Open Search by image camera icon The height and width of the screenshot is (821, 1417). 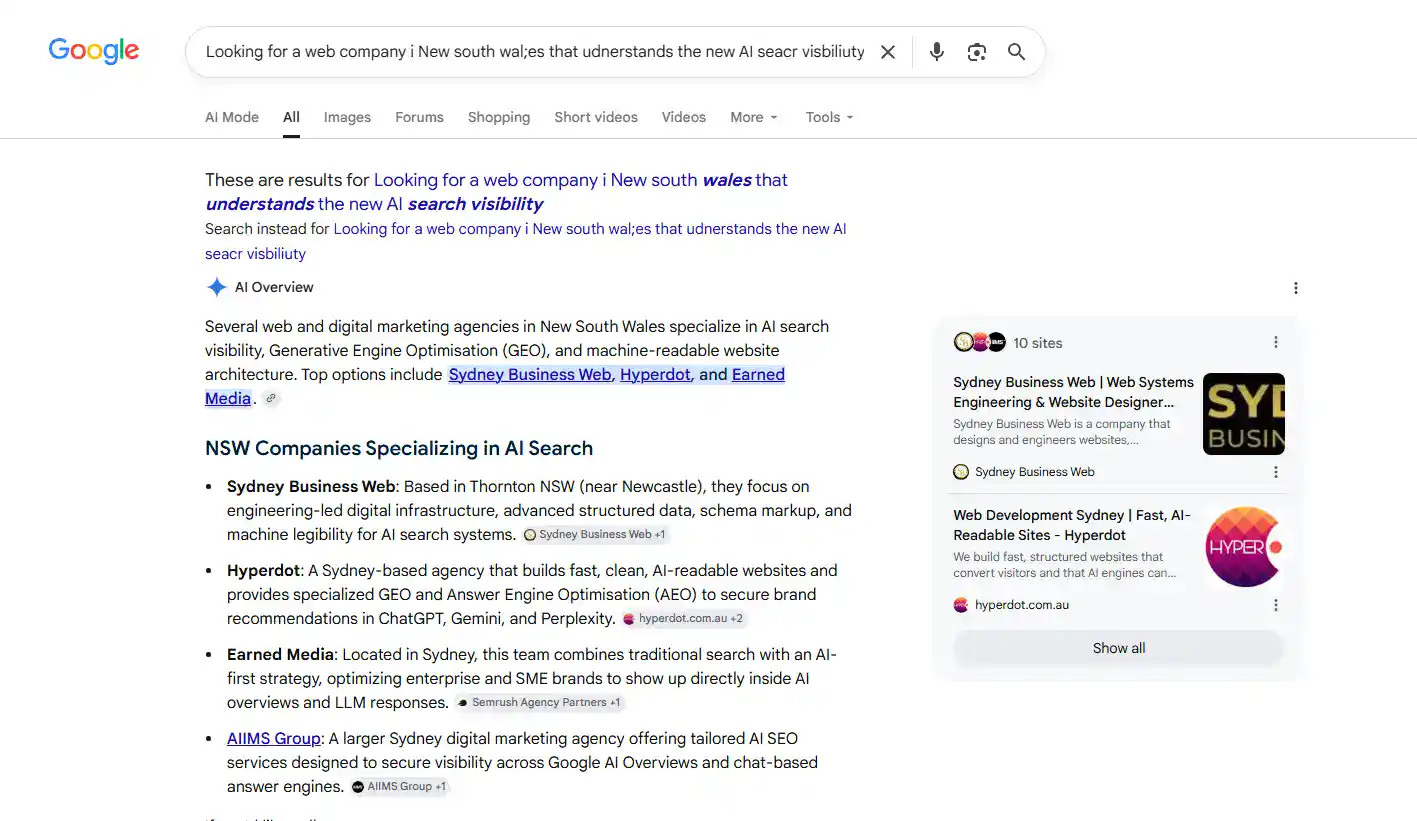977,52
